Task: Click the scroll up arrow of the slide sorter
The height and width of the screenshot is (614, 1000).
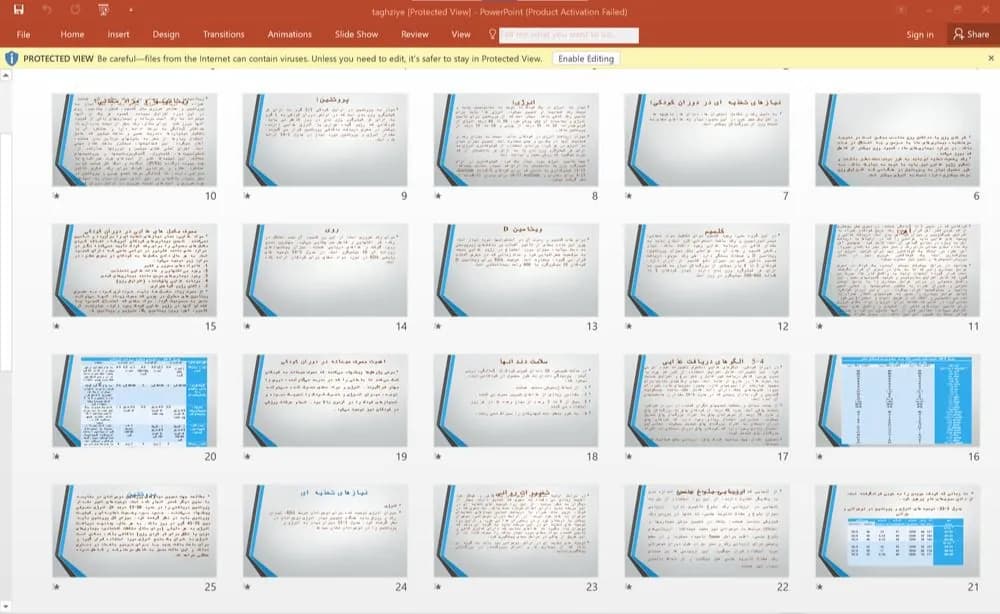Action: click(x=6, y=76)
